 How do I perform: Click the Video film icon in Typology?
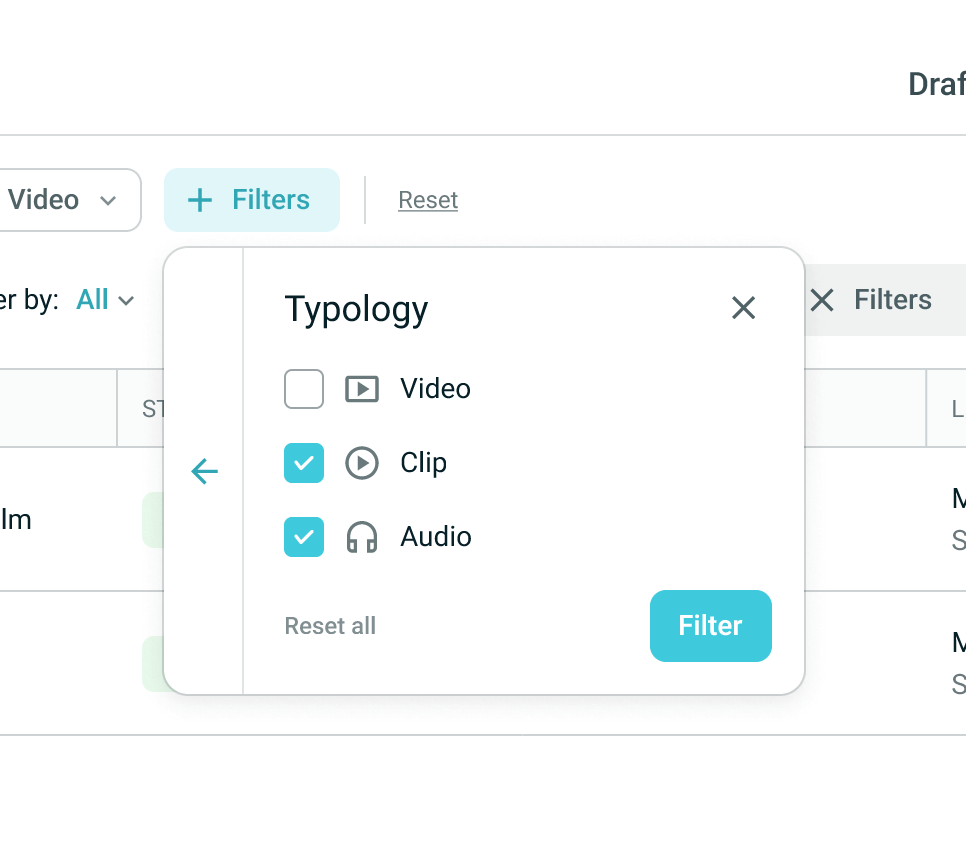[362, 389]
